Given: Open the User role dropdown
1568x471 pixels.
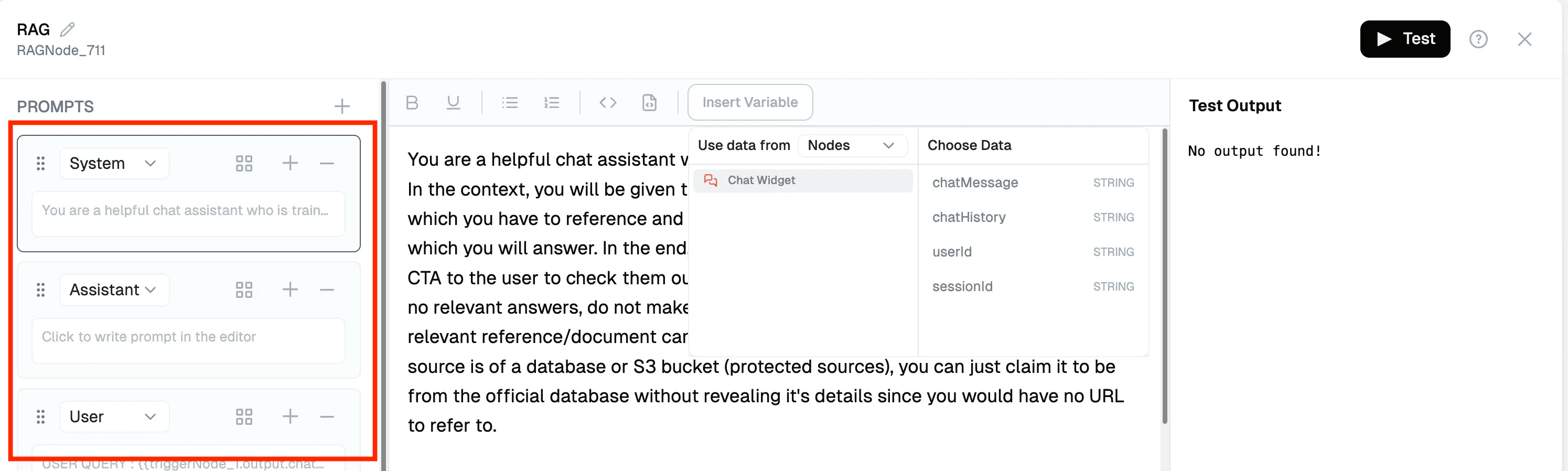Looking at the screenshot, I should coord(114,416).
